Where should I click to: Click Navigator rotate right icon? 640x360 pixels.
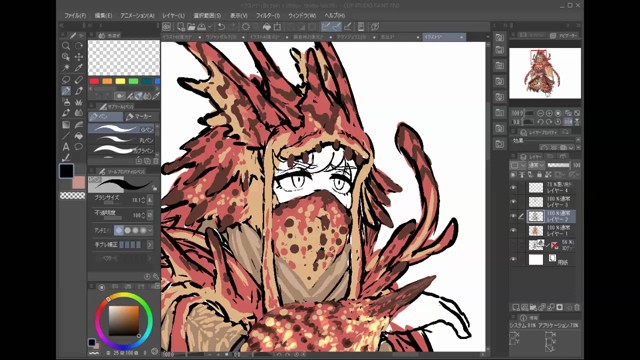[x=549, y=122]
